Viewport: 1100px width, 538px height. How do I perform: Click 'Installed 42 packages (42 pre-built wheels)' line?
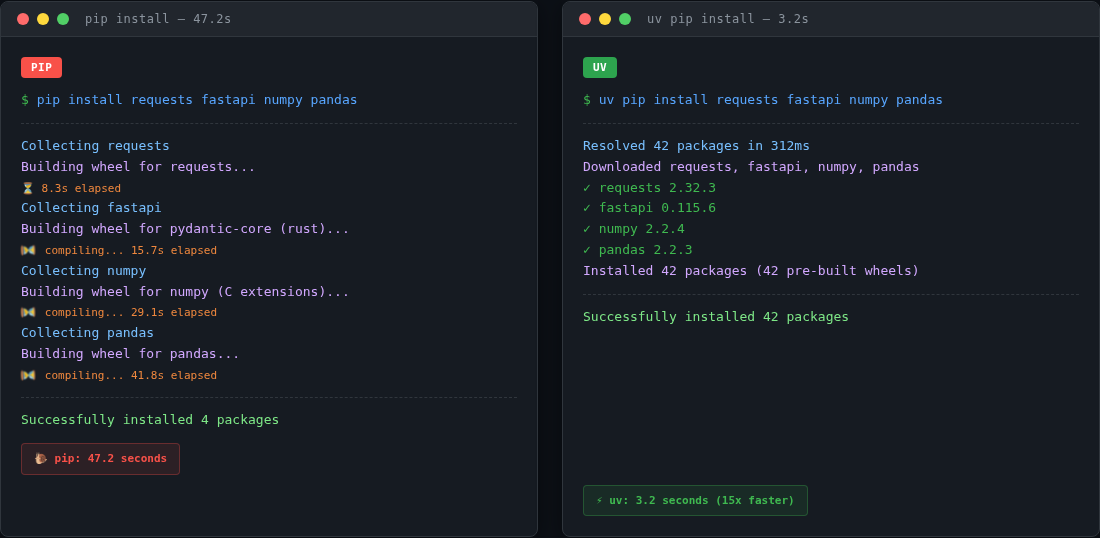pyautogui.click(x=751, y=270)
